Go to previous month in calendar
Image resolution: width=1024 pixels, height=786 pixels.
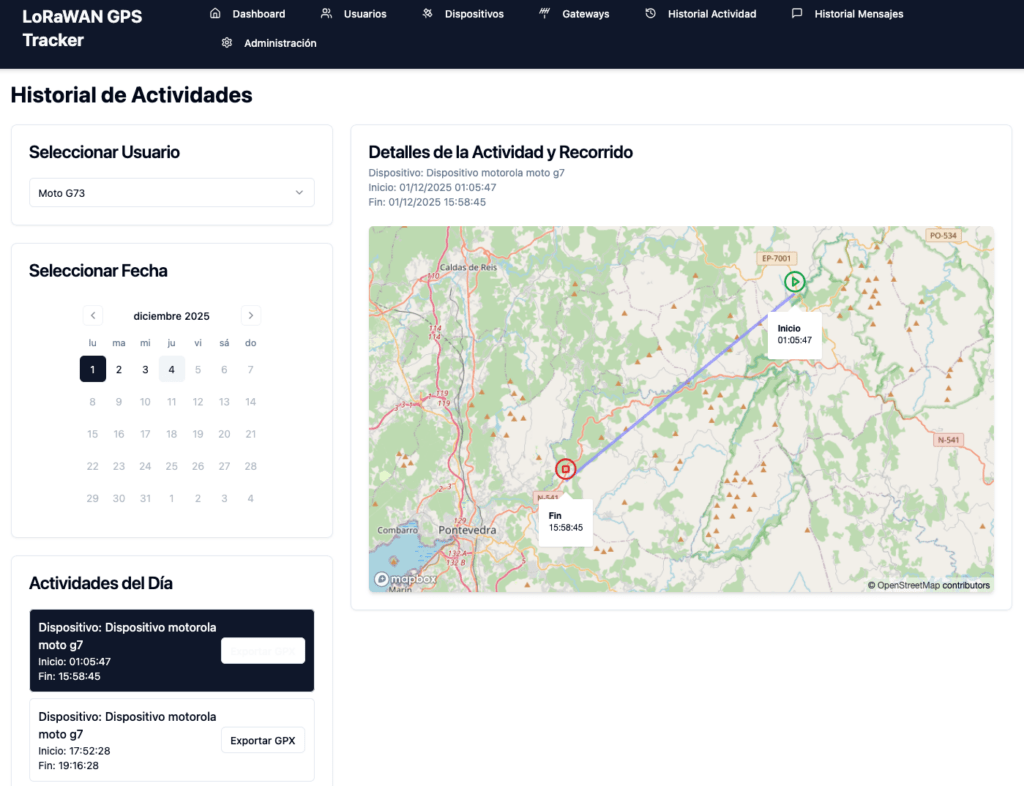pyautogui.click(x=93, y=316)
